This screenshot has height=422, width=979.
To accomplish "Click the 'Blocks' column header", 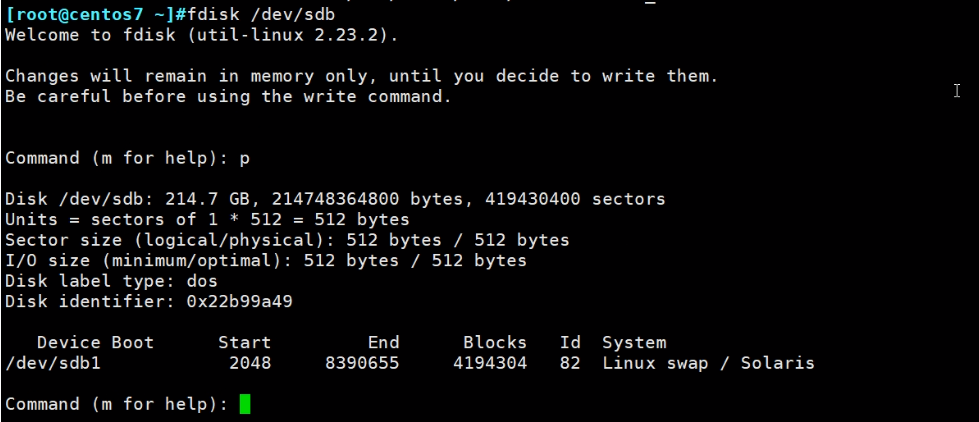I will pos(494,343).
